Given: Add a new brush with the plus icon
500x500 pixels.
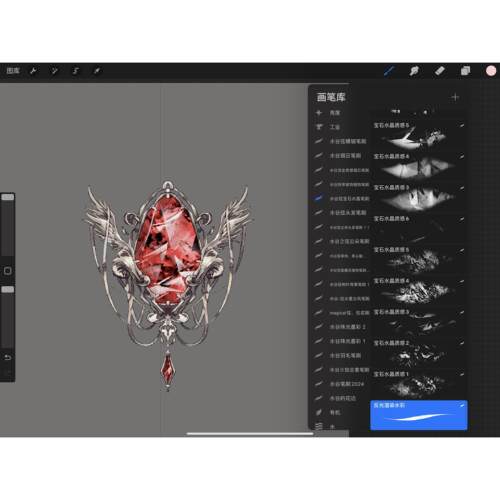Looking at the screenshot, I should [455, 97].
